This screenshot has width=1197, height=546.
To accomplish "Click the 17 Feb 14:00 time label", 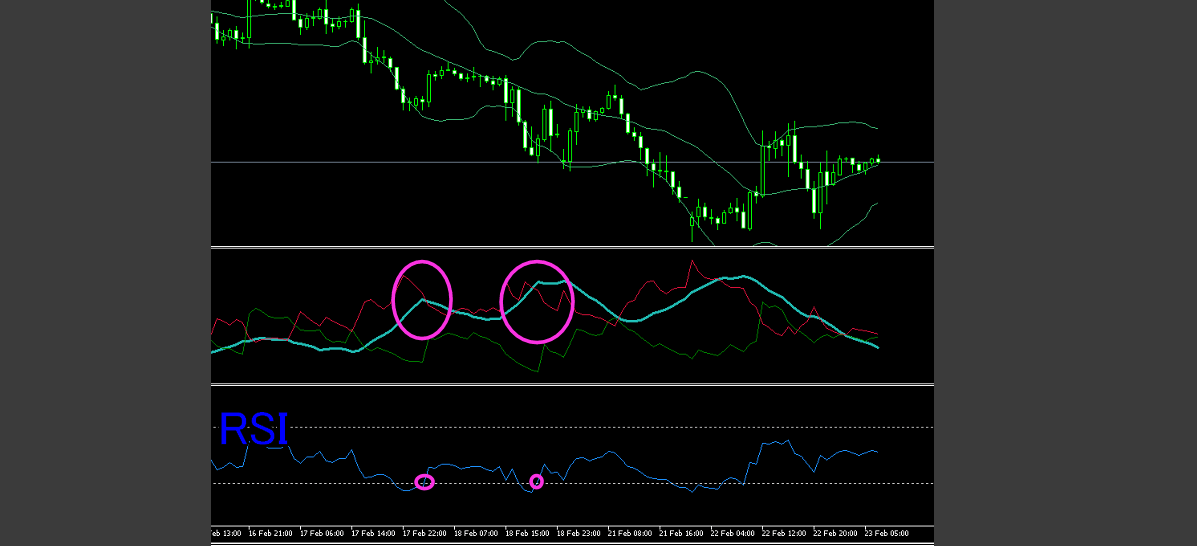I will pos(373,533).
